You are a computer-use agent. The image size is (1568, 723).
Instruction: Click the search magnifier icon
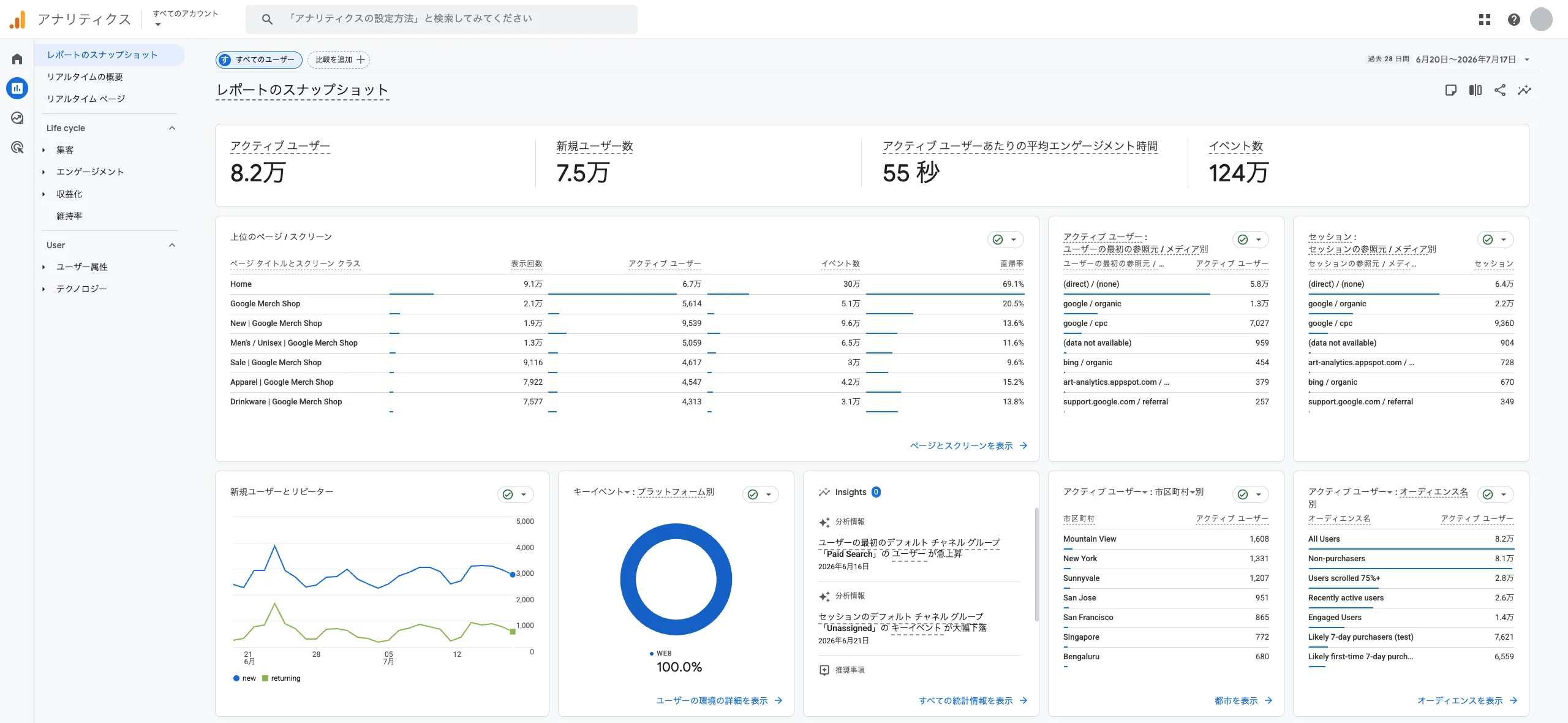[267, 19]
